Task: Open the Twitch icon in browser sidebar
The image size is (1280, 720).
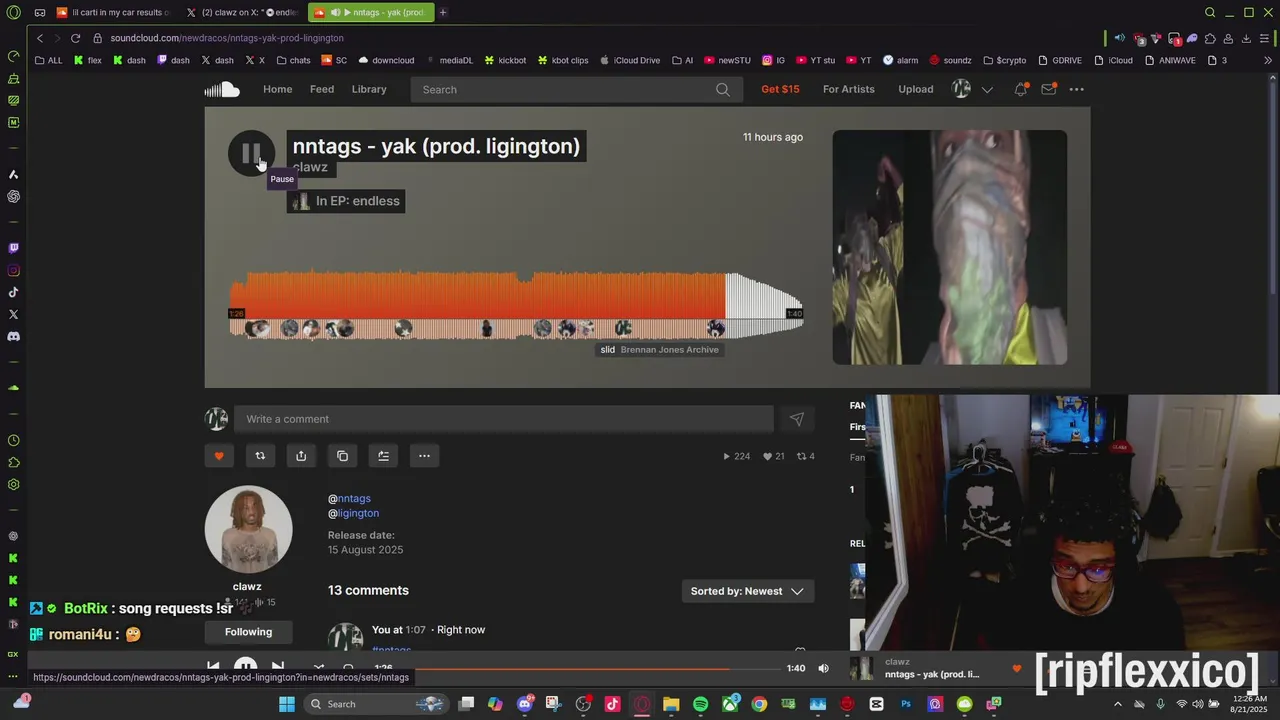Action: coord(13,248)
